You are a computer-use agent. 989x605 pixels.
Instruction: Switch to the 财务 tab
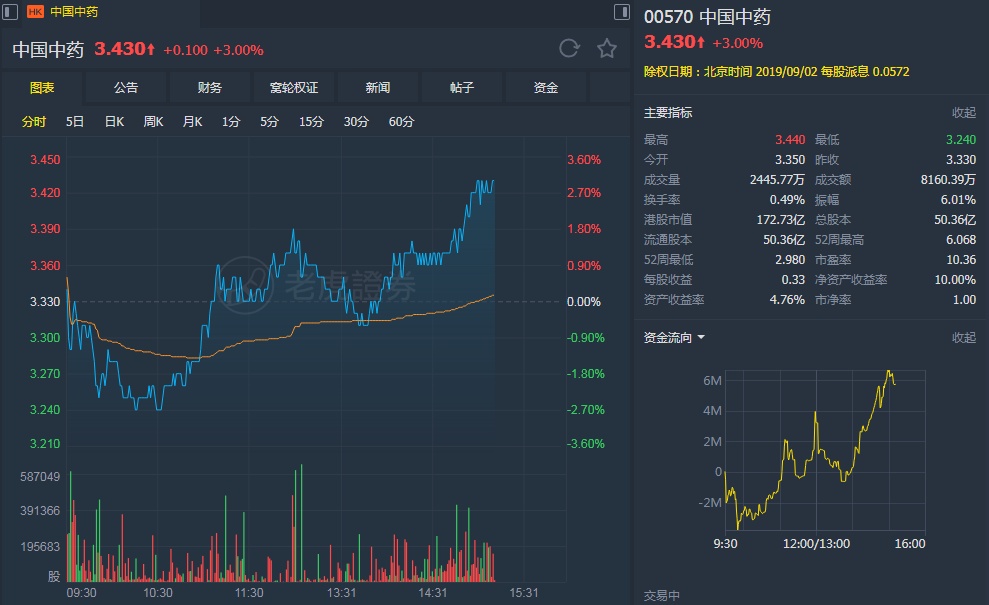point(210,88)
